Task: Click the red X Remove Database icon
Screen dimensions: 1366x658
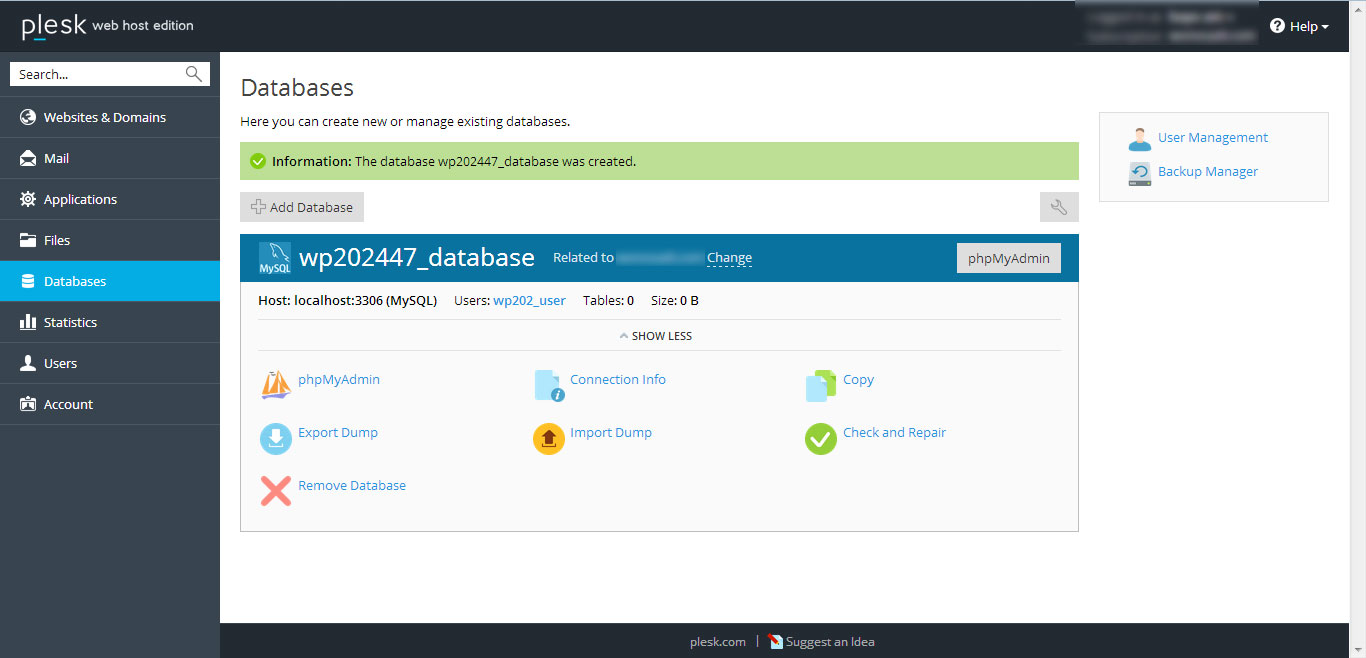Action: tap(276, 491)
